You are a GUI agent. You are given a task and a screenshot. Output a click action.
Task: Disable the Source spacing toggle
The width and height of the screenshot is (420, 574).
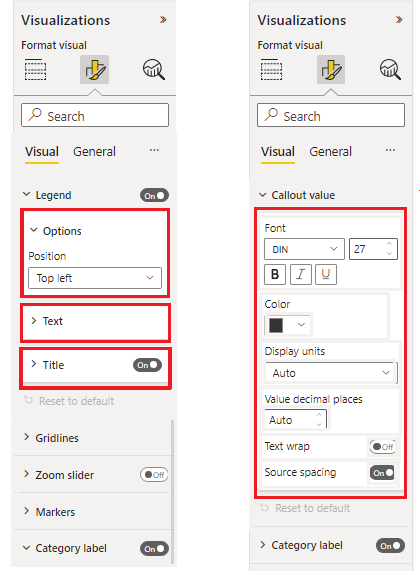tap(383, 473)
